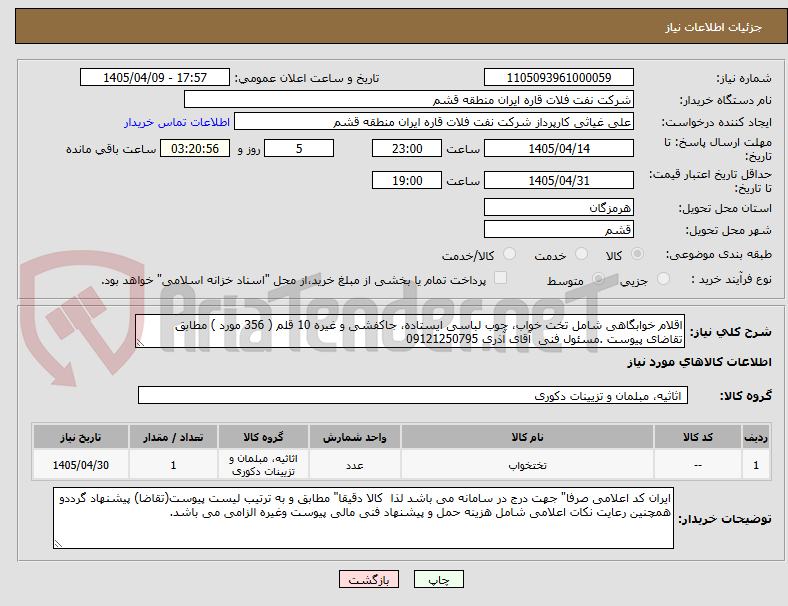This screenshot has width=788, height=606.
Task: Click delivery province field هرمزگان
Action: [x=558, y=207]
